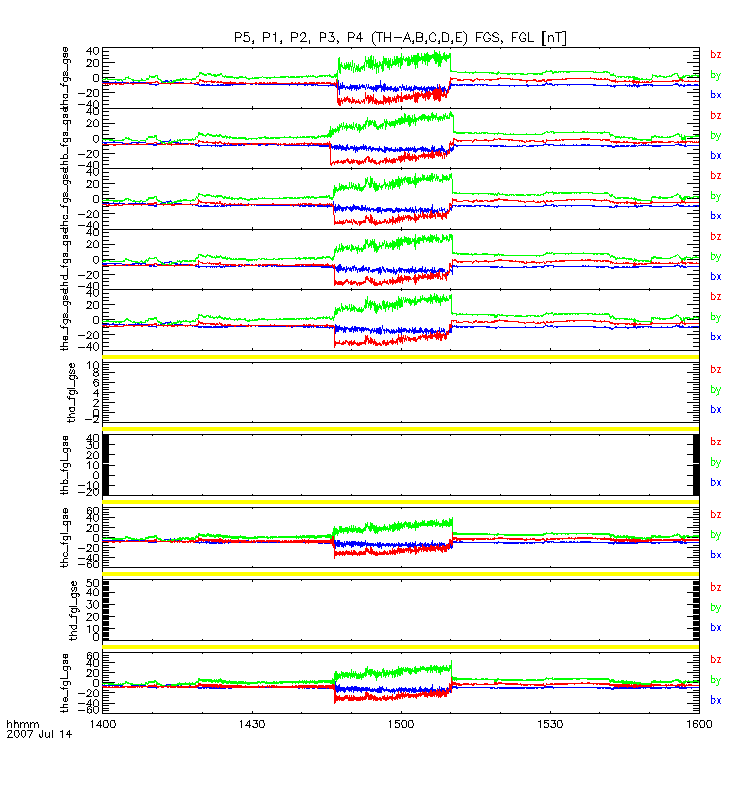Click the bx legend in the thd_fgl_gse panel
Screen dimensions: 750x800
click(715, 628)
